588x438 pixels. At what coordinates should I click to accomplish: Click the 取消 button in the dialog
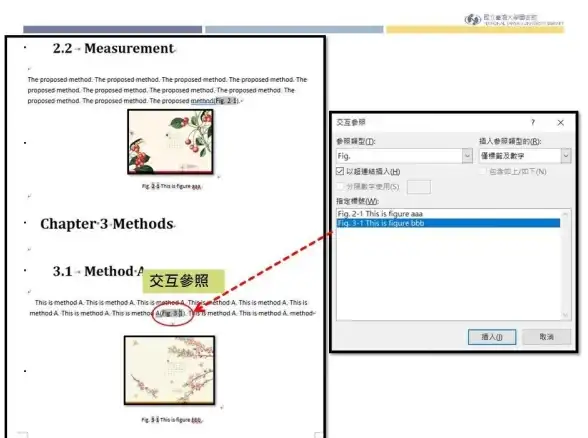pyautogui.click(x=546, y=337)
